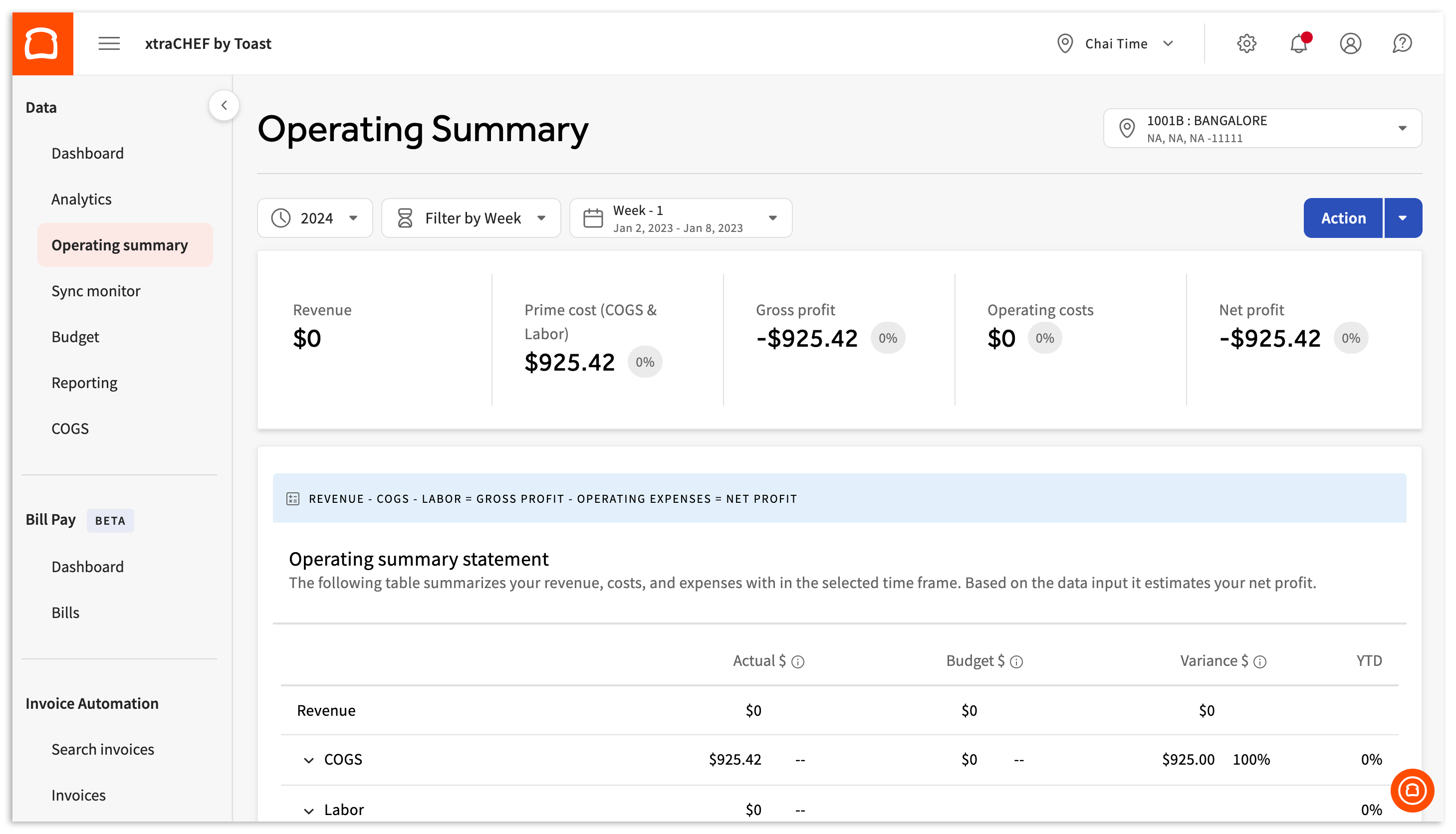
Task: Open the help question icon
Action: [1401, 43]
